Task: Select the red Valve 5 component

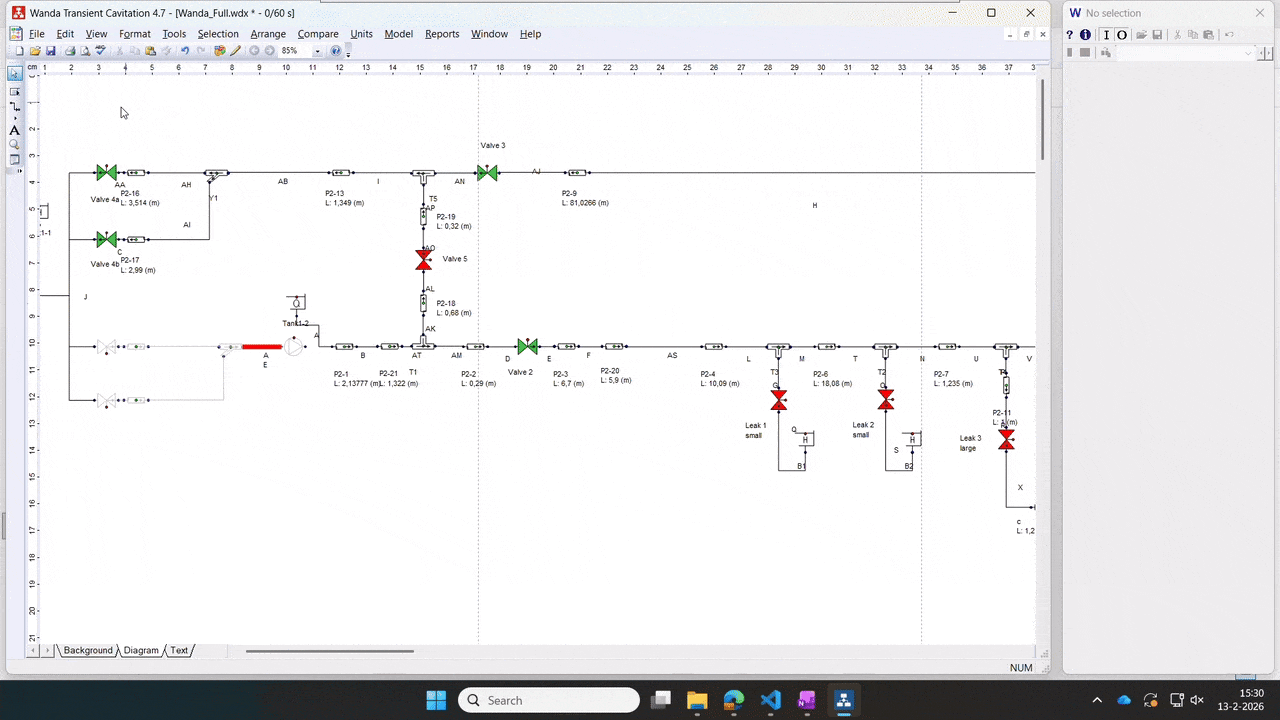Action: [x=424, y=260]
